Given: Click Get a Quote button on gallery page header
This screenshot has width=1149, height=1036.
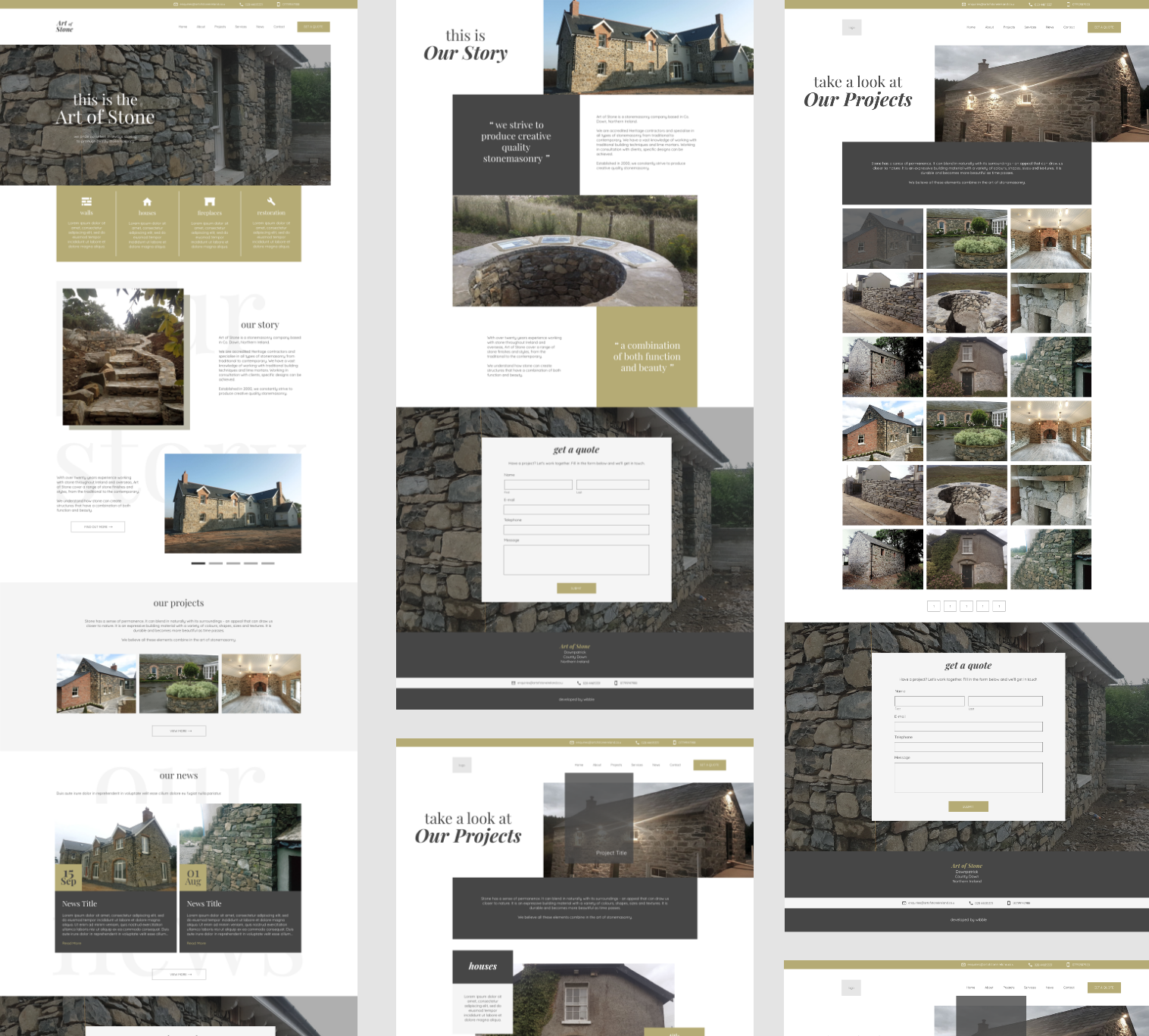Looking at the screenshot, I should [1104, 27].
